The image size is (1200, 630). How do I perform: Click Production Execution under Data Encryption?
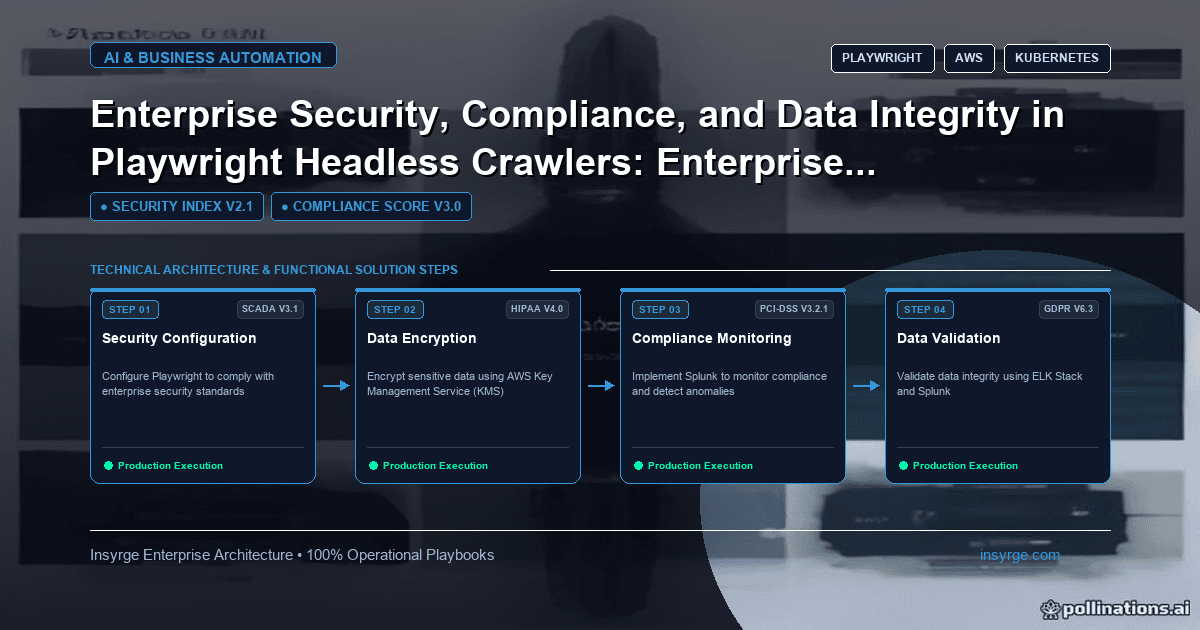[435, 466]
